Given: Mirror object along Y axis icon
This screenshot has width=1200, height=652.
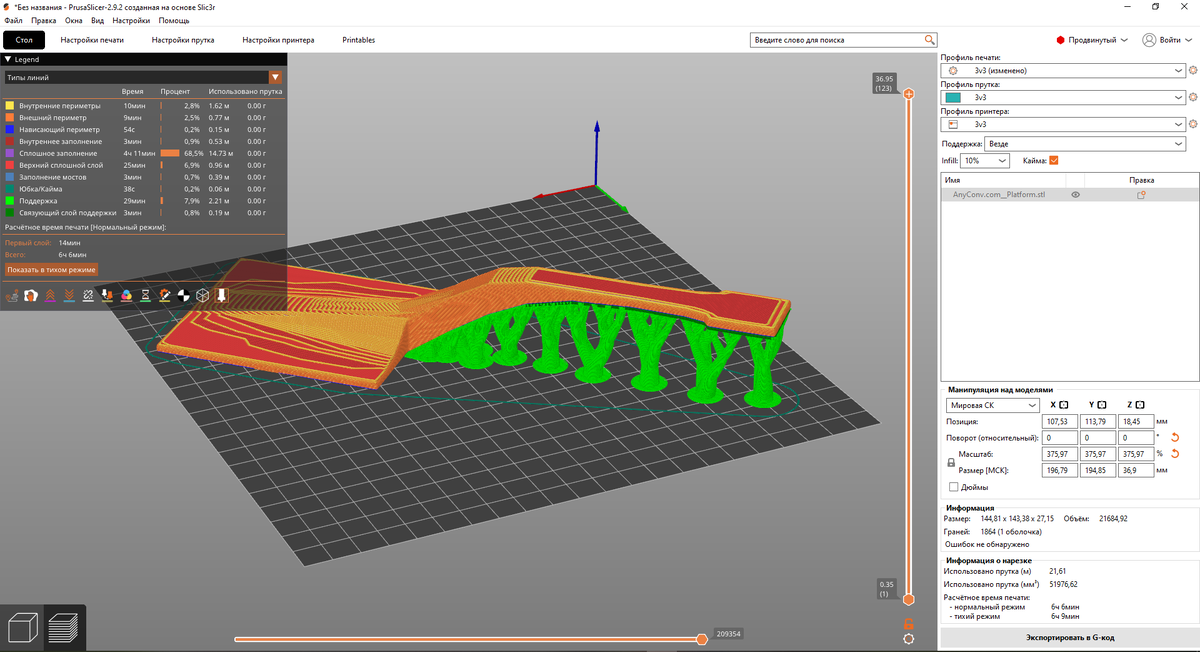Looking at the screenshot, I should [x=1101, y=404].
